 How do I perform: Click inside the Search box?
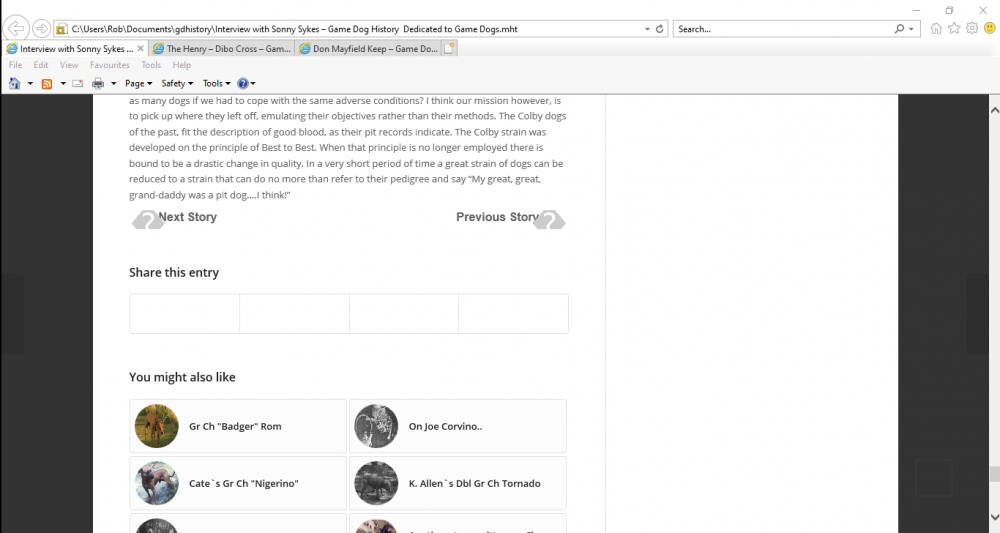[781, 29]
